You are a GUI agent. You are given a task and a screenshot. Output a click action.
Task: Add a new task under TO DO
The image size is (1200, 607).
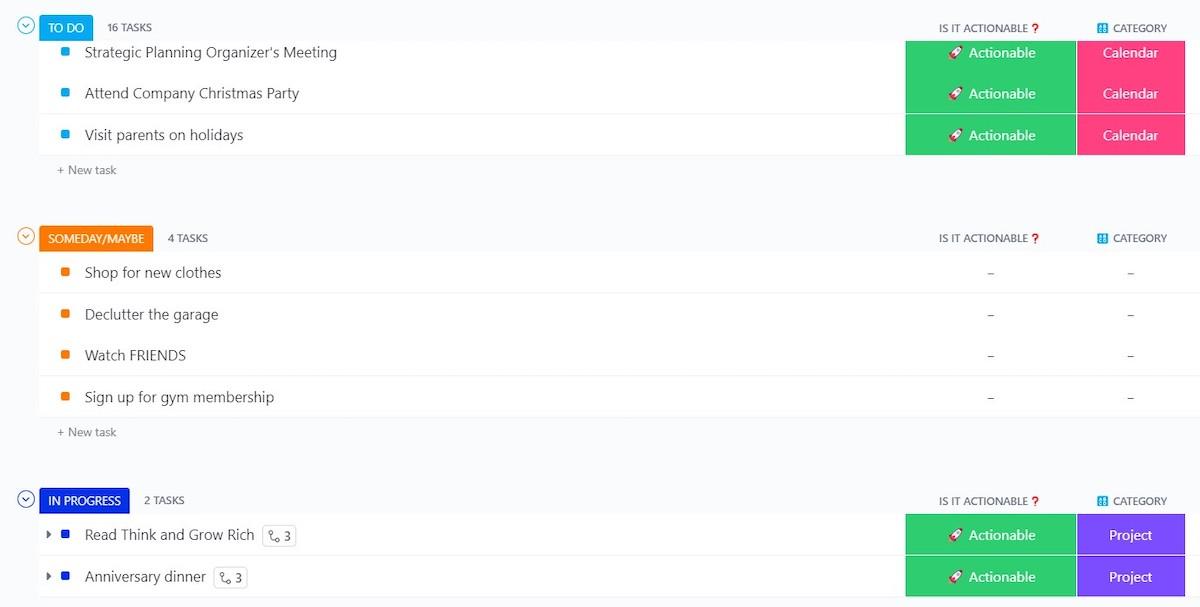(x=87, y=170)
